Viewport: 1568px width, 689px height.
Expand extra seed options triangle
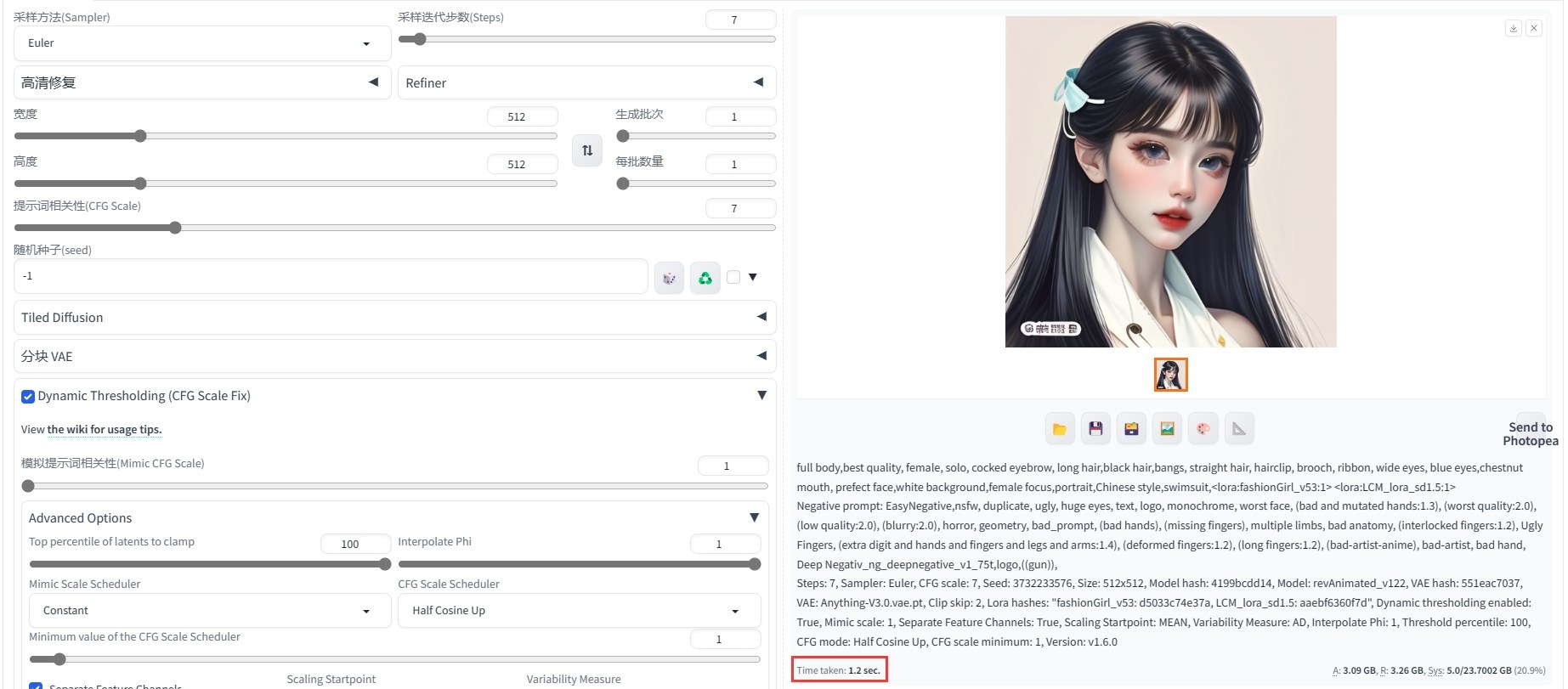point(753,277)
